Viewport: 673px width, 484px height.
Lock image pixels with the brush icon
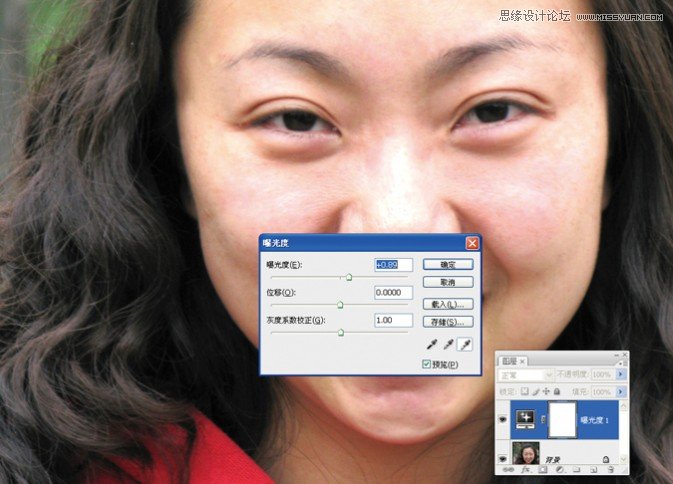tap(536, 391)
